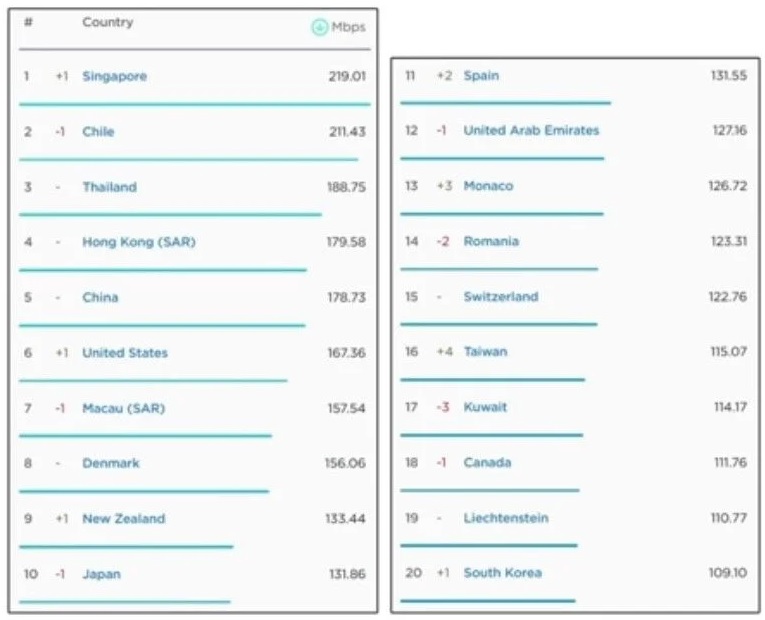
Task: Open the Singapore country link
Action: tap(114, 76)
